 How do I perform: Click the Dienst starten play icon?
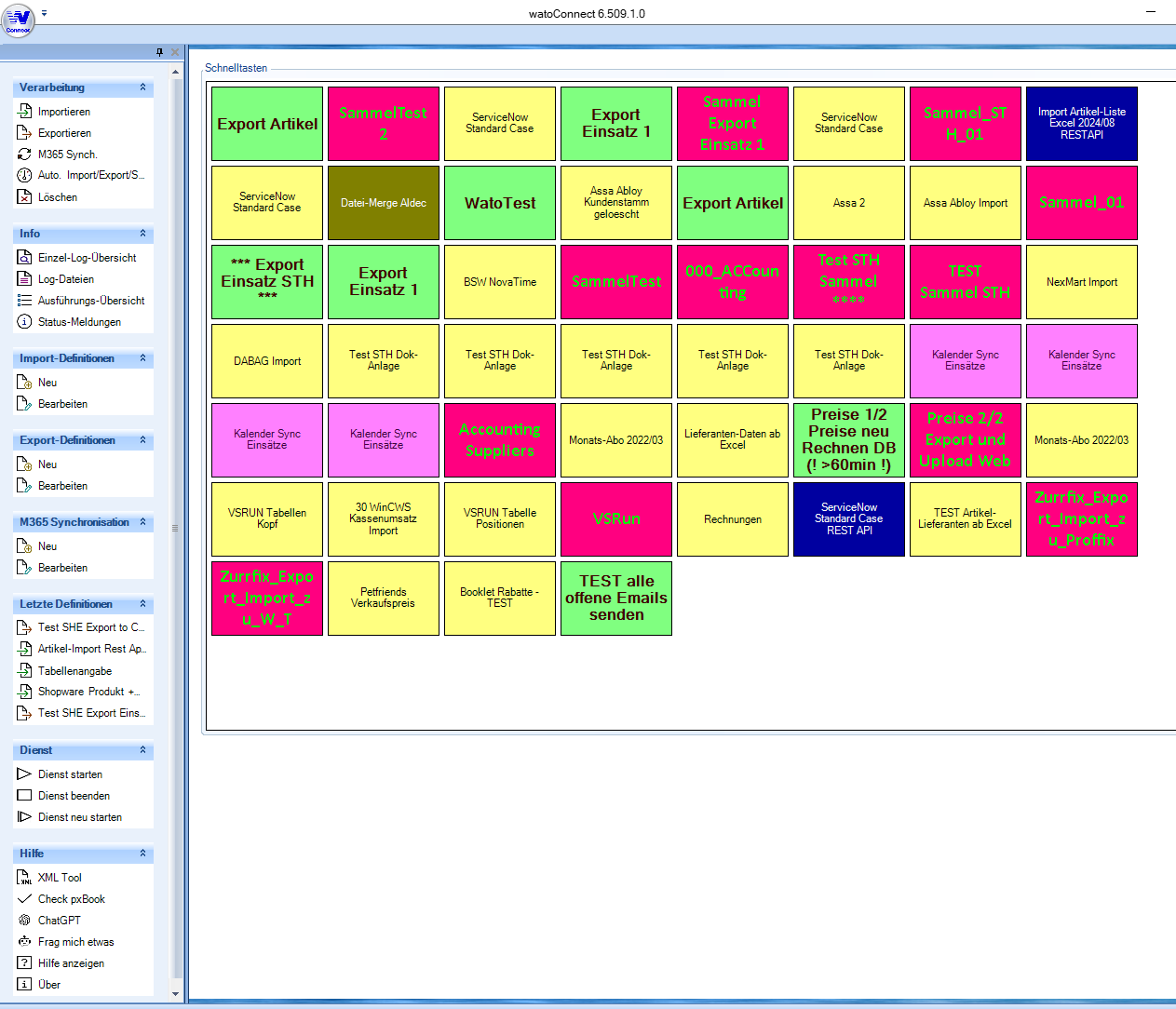tap(25, 774)
